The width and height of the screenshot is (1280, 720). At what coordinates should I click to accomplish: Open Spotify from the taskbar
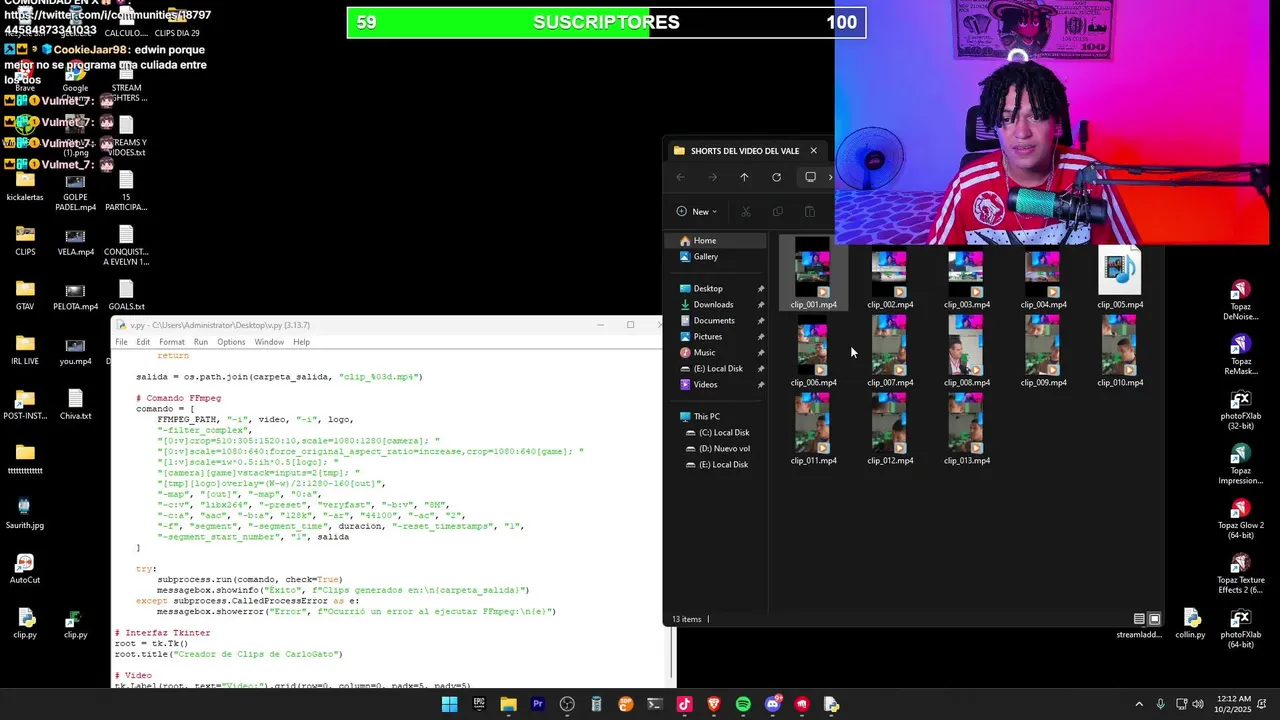[743, 704]
